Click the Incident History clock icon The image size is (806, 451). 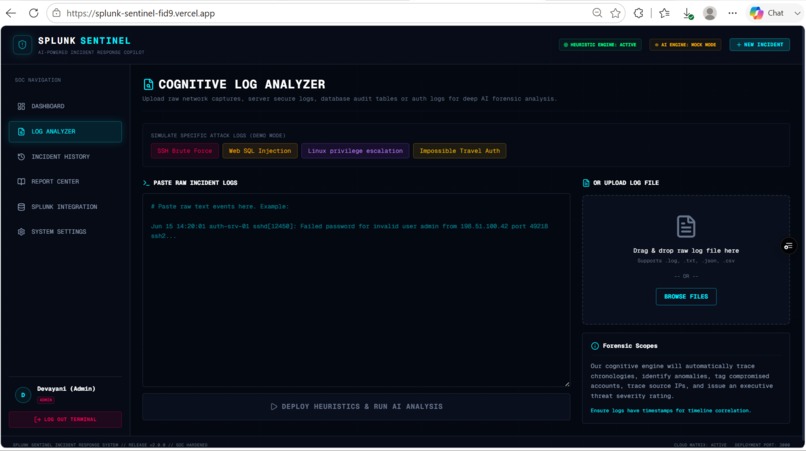click(x=21, y=156)
